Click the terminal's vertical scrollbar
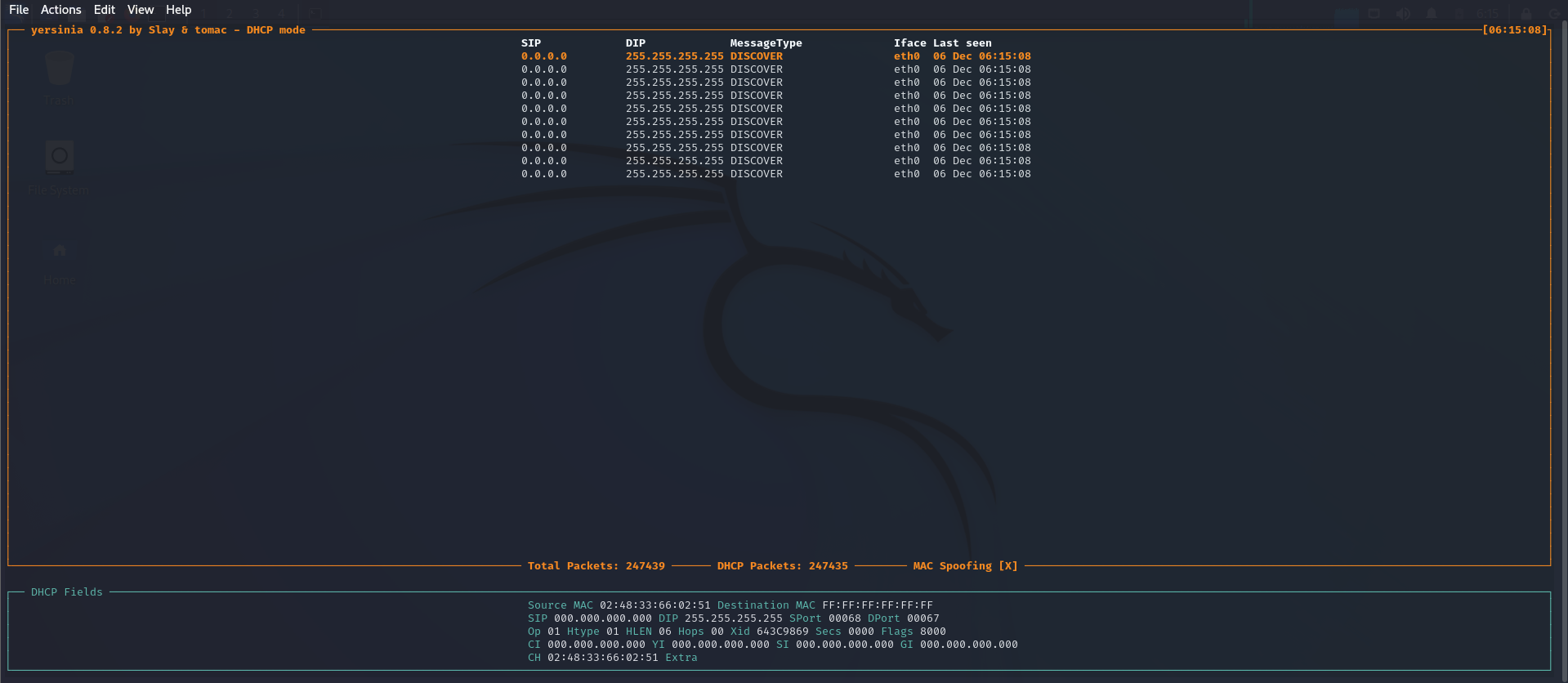The height and width of the screenshot is (683, 1568). (1563, 350)
